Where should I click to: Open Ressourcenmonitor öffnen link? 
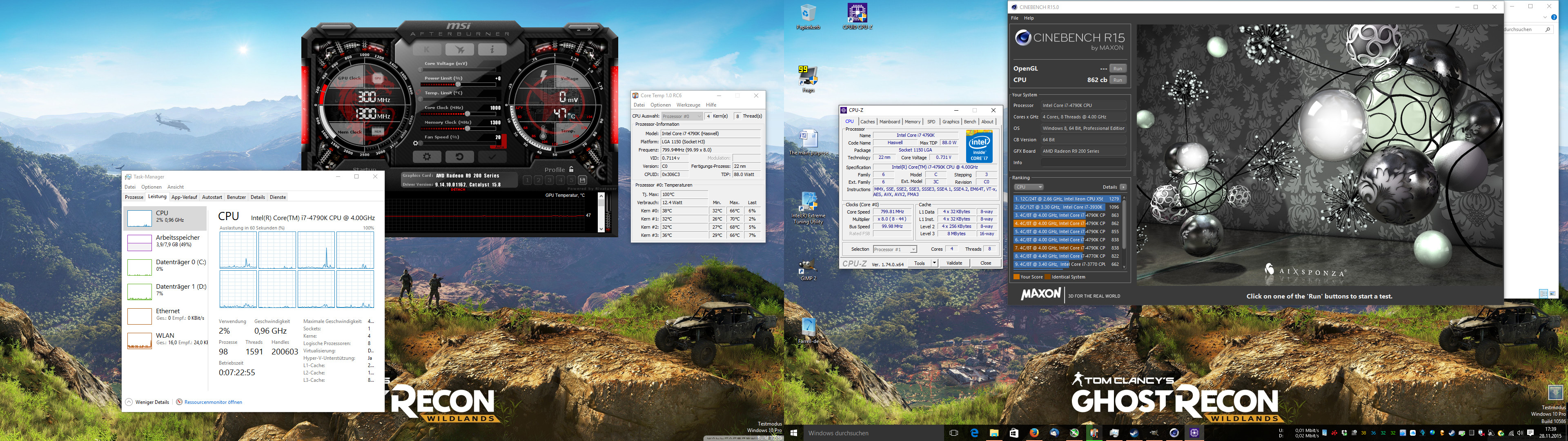209,402
